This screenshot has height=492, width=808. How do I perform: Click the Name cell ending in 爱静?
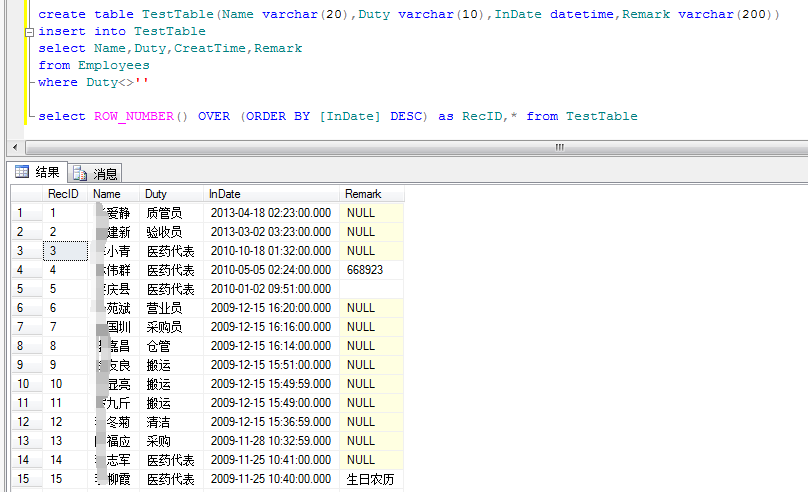point(113,213)
